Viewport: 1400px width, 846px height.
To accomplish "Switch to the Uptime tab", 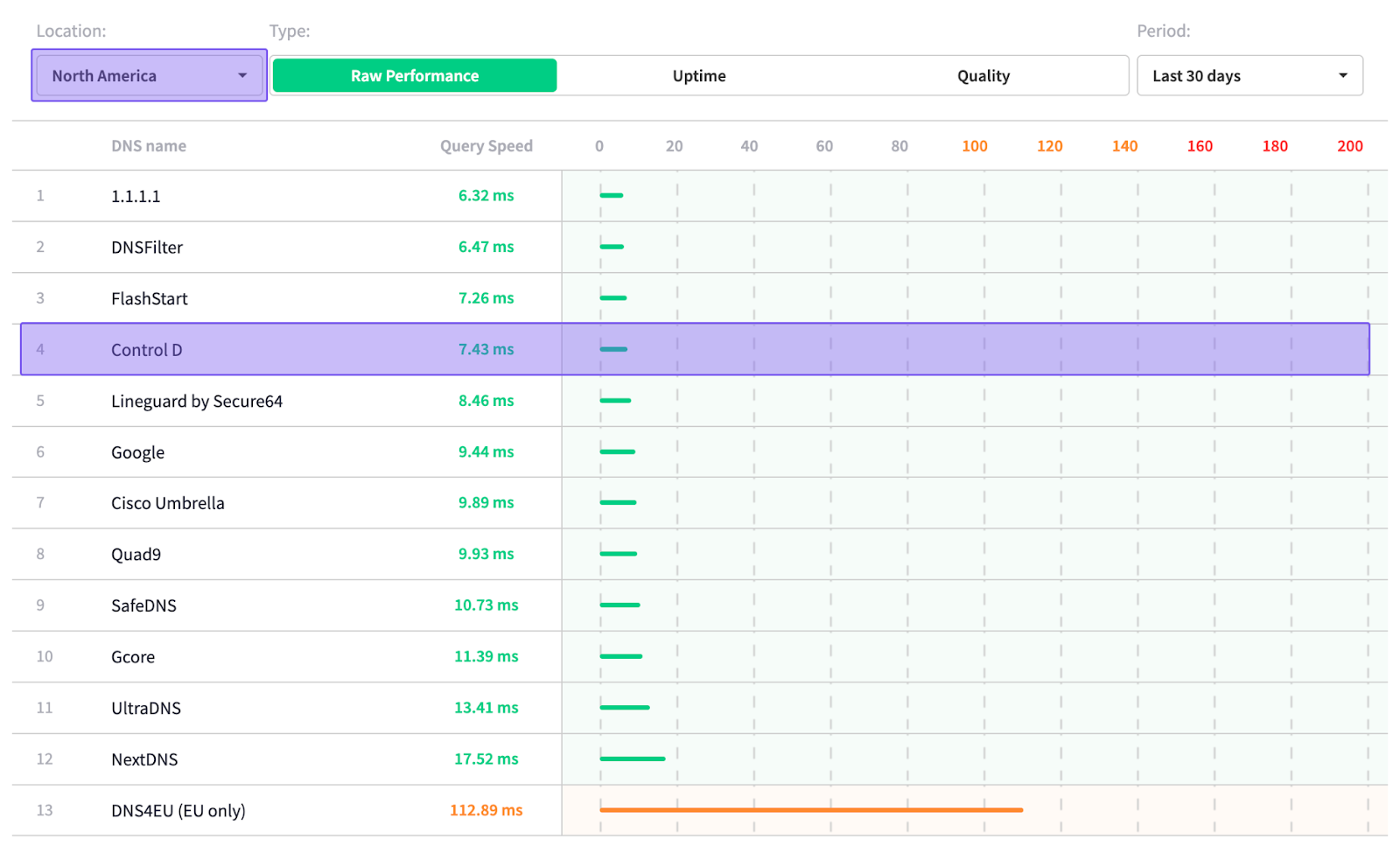I will click(x=698, y=76).
